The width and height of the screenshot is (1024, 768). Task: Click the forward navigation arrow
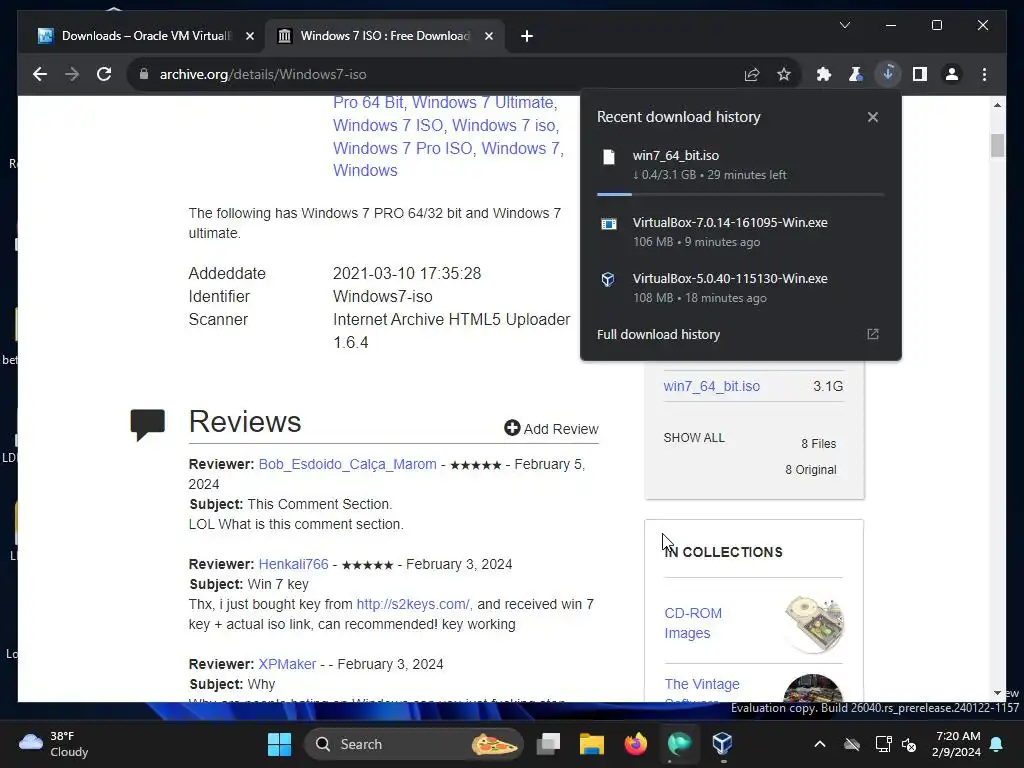click(x=72, y=74)
